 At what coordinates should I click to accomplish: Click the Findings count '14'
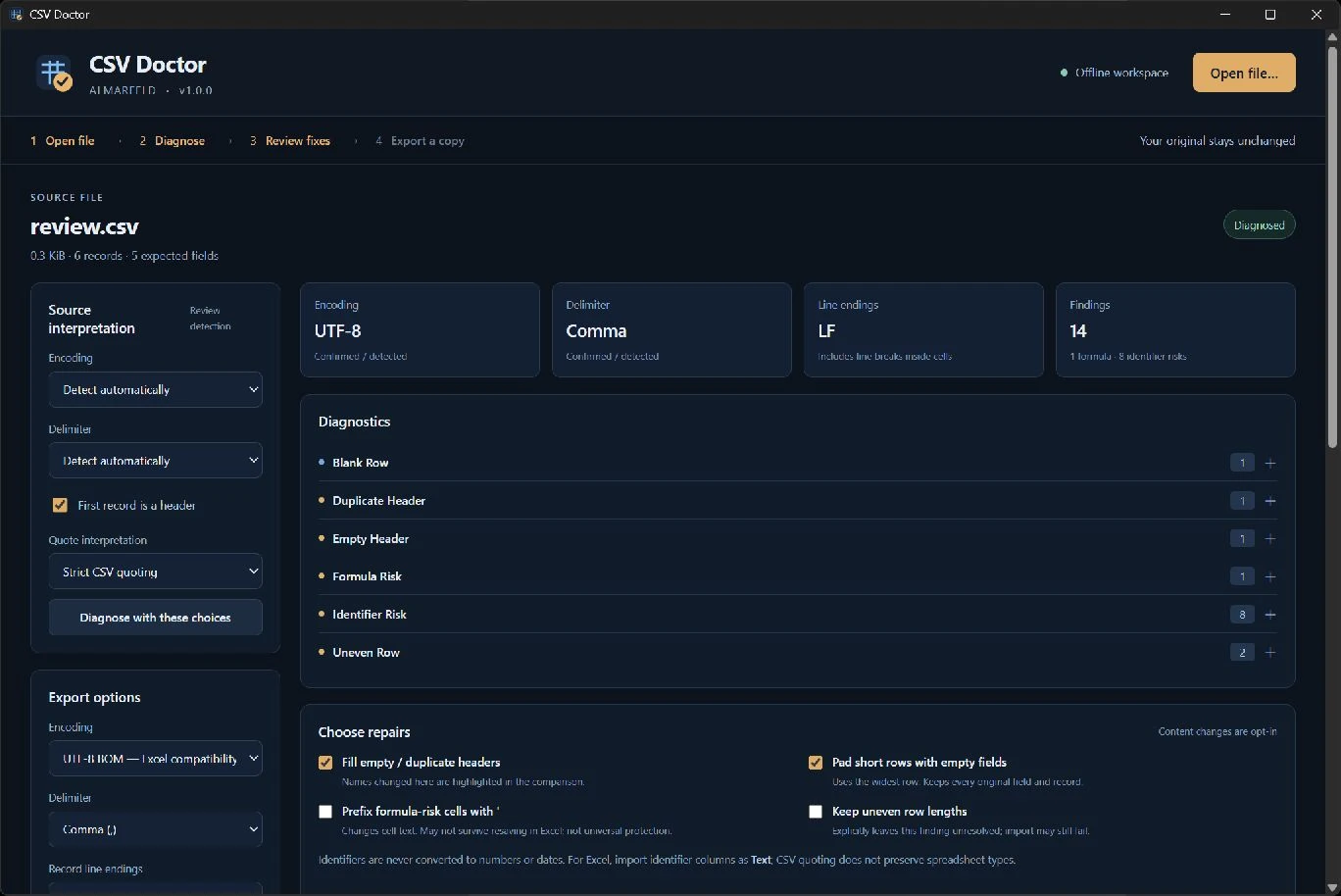click(x=1078, y=331)
